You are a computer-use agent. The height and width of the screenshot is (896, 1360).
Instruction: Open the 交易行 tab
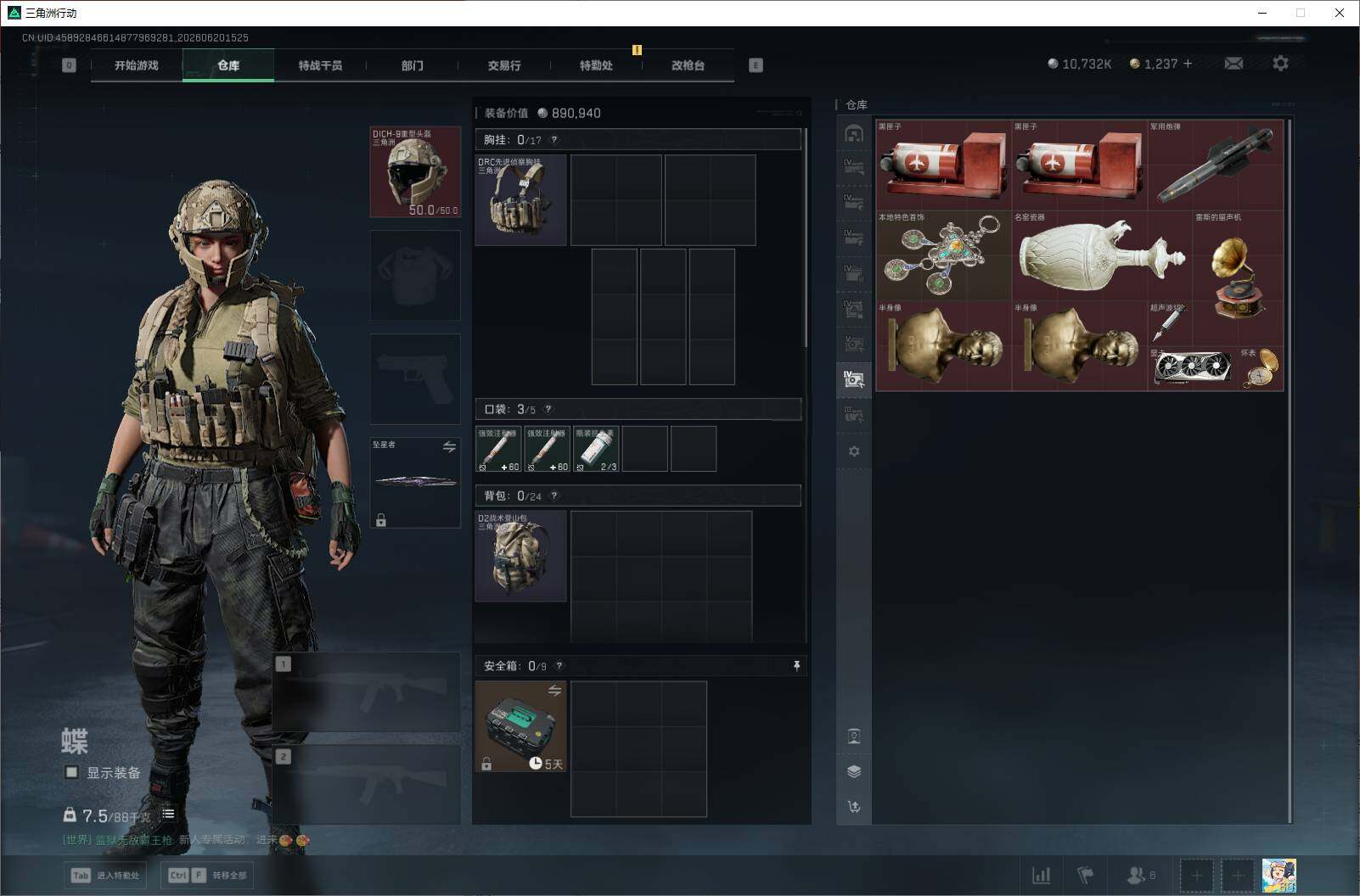[504, 65]
